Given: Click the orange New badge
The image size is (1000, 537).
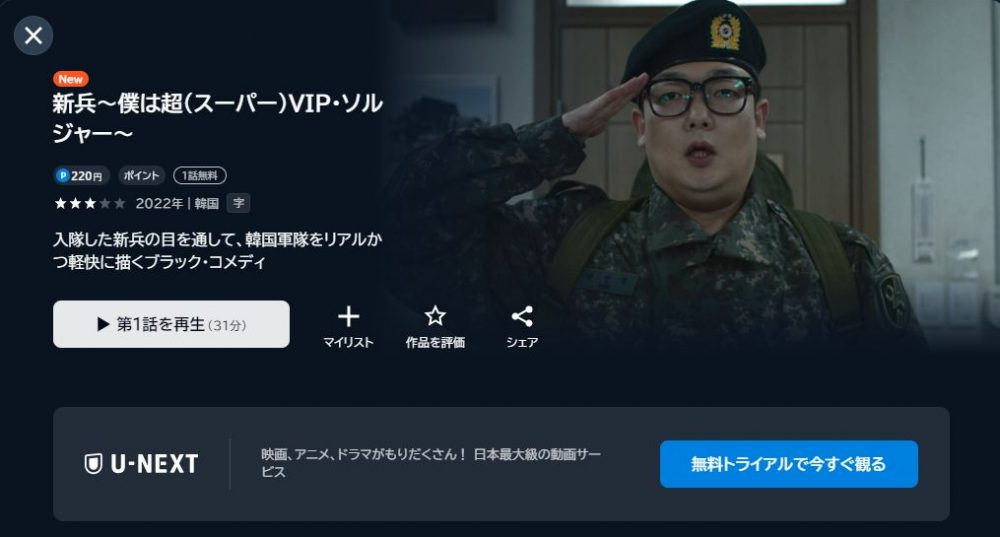Looking at the screenshot, I should click(x=70, y=79).
